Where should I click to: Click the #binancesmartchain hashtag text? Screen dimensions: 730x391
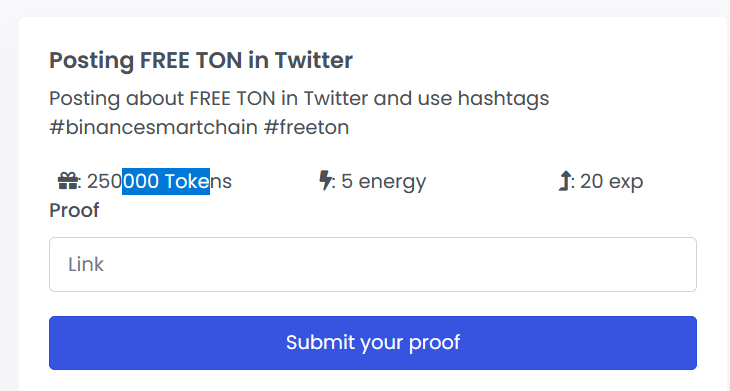click(x=153, y=127)
